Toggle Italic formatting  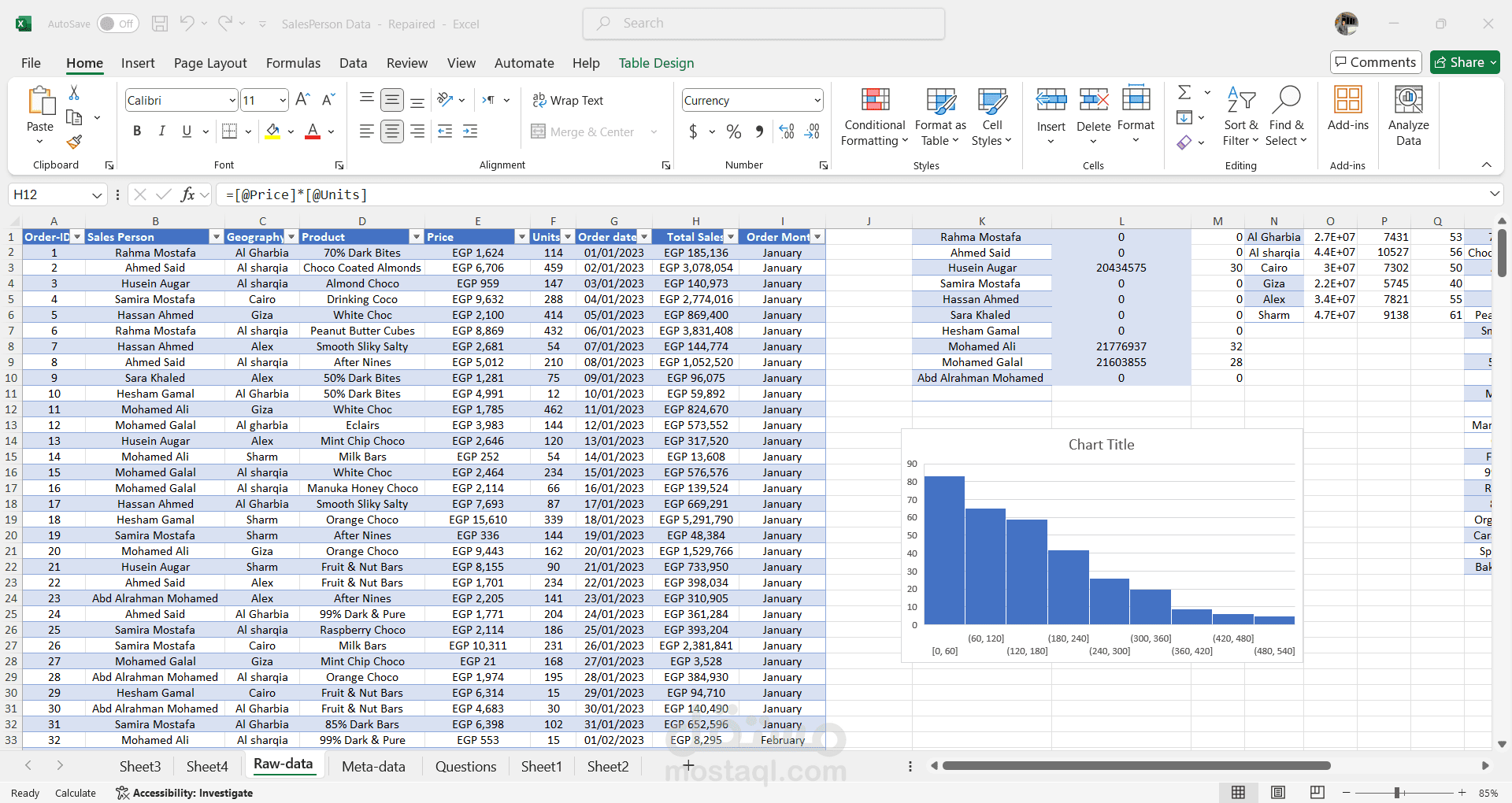click(x=162, y=131)
